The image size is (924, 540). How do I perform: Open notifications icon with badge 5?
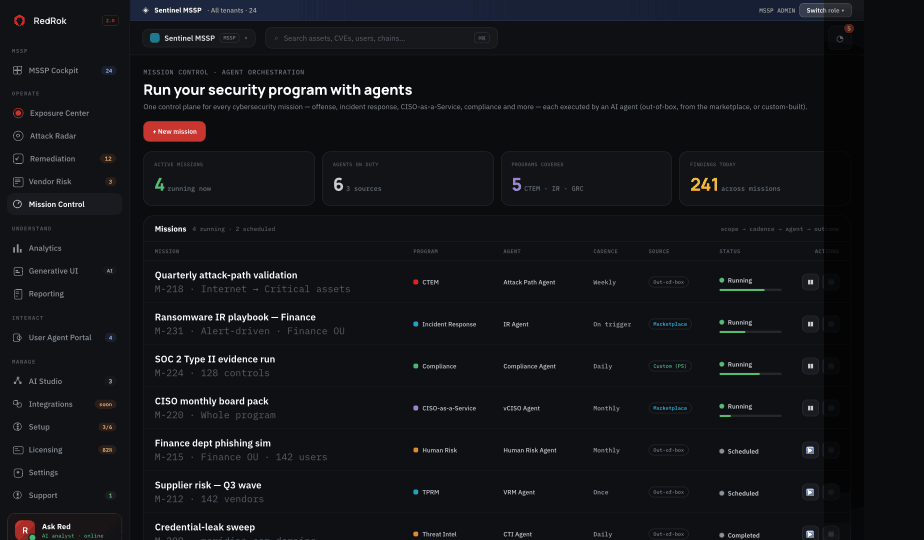(x=840, y=38)
